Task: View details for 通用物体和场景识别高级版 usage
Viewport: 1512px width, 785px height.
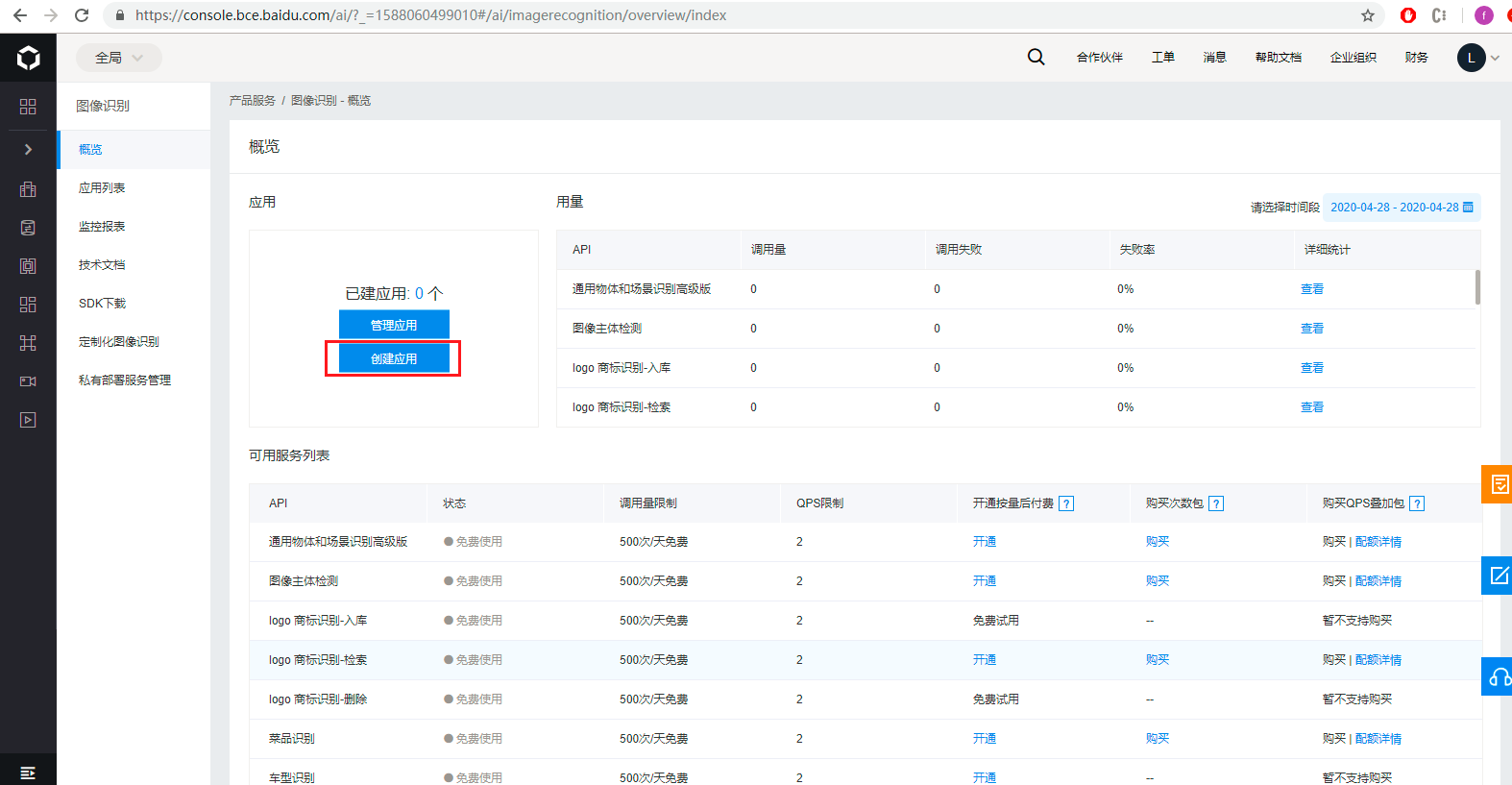Action: coord(1311,289)
